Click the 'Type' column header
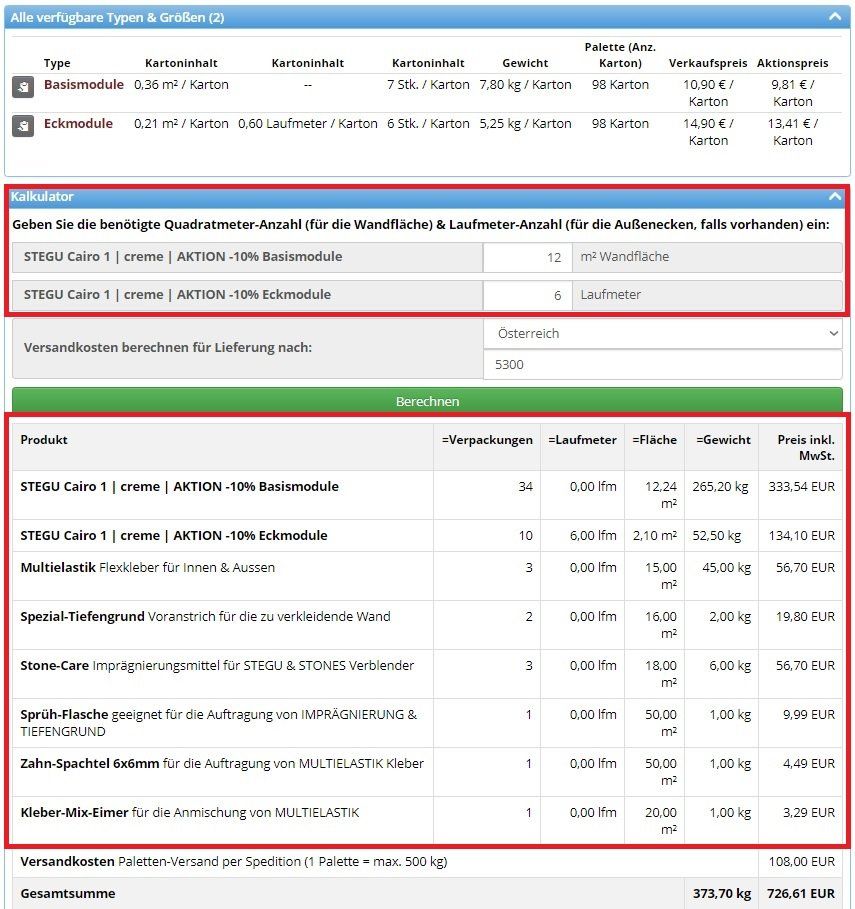This screenshot has width=855, height=909. (x=57, y=63)
